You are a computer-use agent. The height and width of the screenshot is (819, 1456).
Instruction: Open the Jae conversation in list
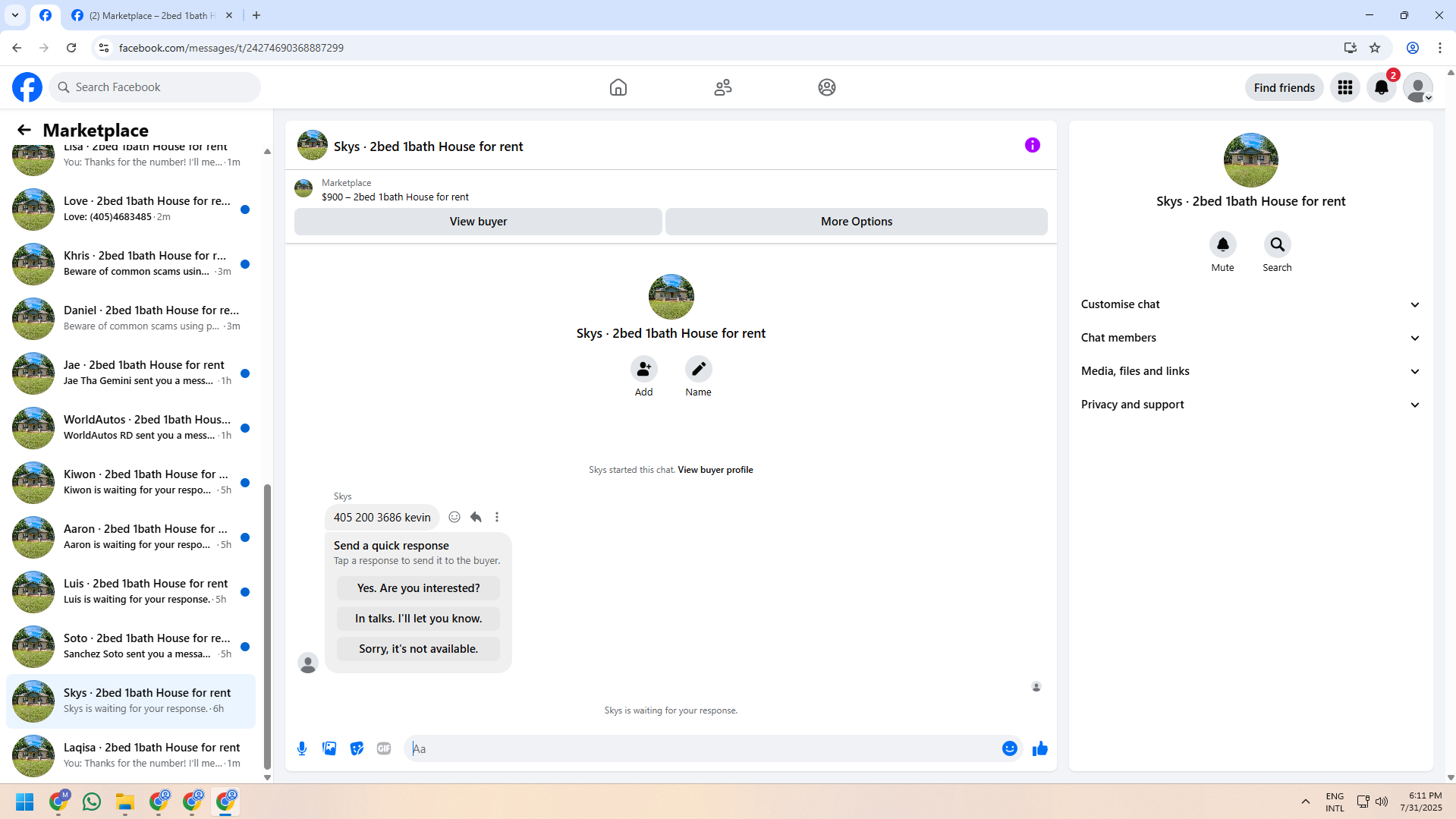click(x=131, y=373)
